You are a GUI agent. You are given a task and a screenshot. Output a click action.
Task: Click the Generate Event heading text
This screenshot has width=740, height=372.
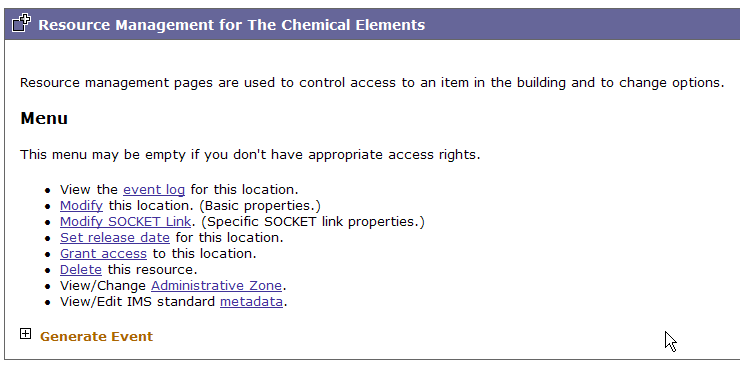pyautogui.click(x=96, y=337)
